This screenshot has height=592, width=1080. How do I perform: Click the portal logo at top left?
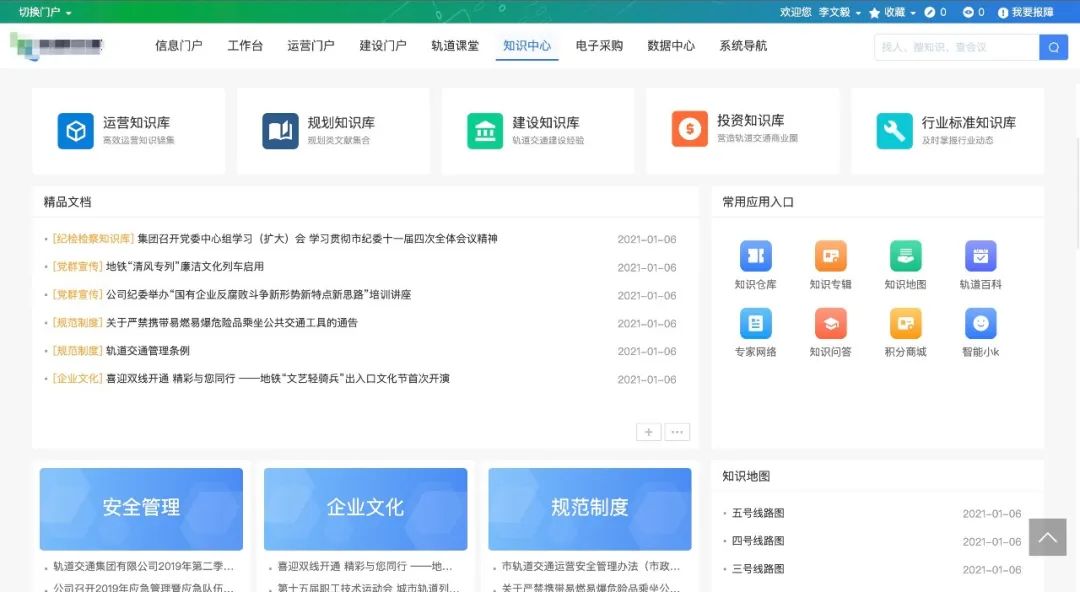click(56, 45)
